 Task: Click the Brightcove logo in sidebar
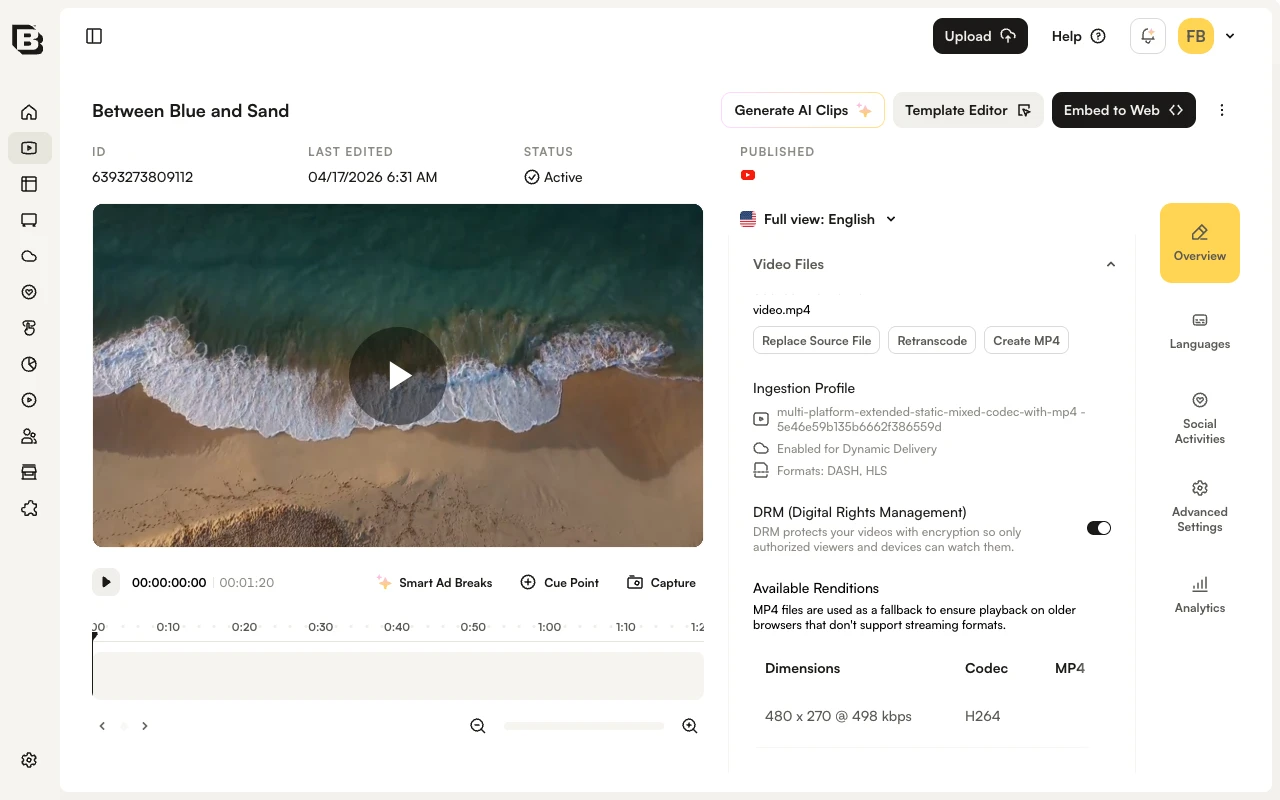point(28,38)
